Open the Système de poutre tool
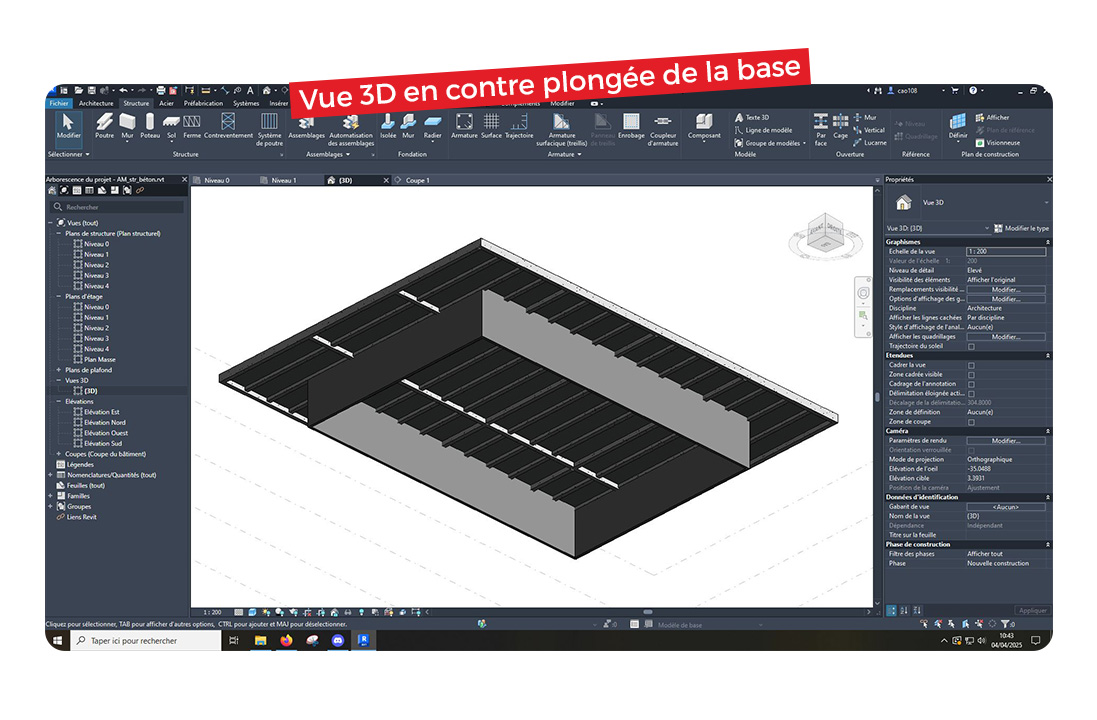This screenshot has height=720, width=1097. pos(269,129)
